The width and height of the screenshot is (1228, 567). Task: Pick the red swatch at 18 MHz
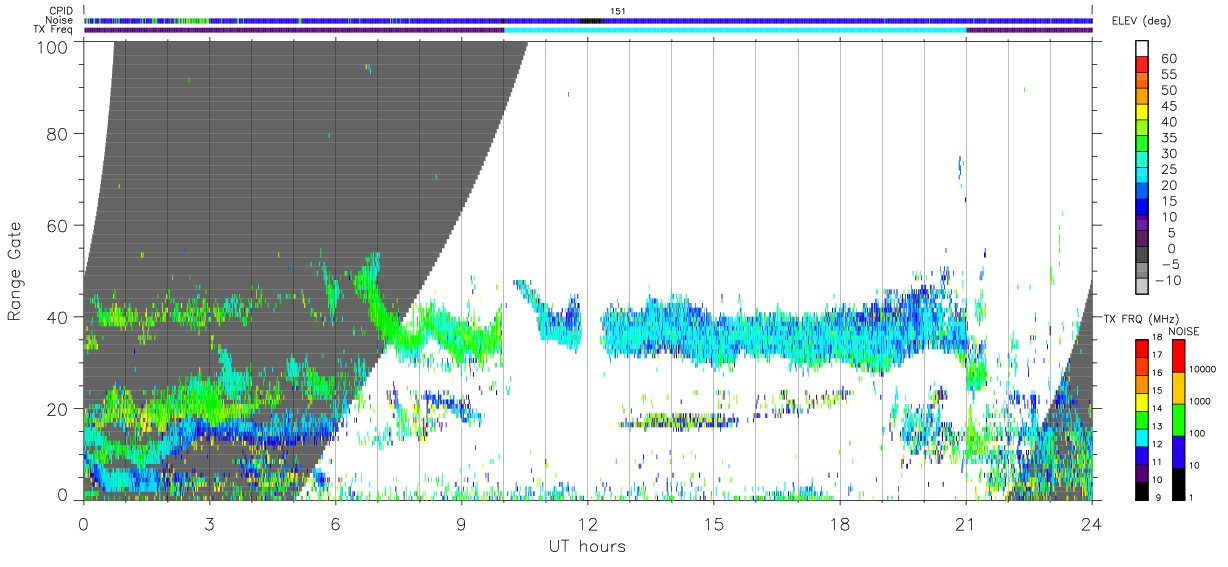tap(1142, 347)
